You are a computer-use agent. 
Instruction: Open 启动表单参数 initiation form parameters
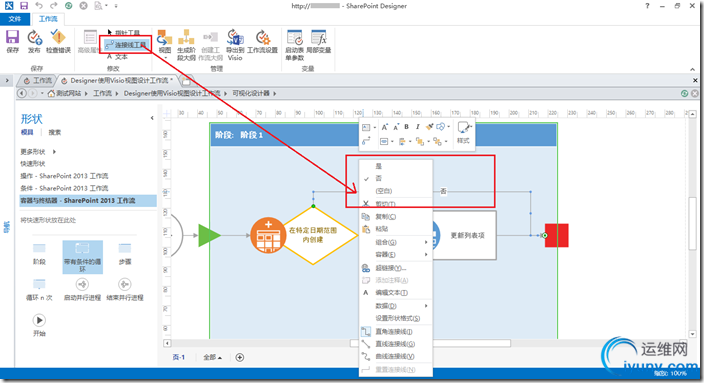tap(295, 45)
